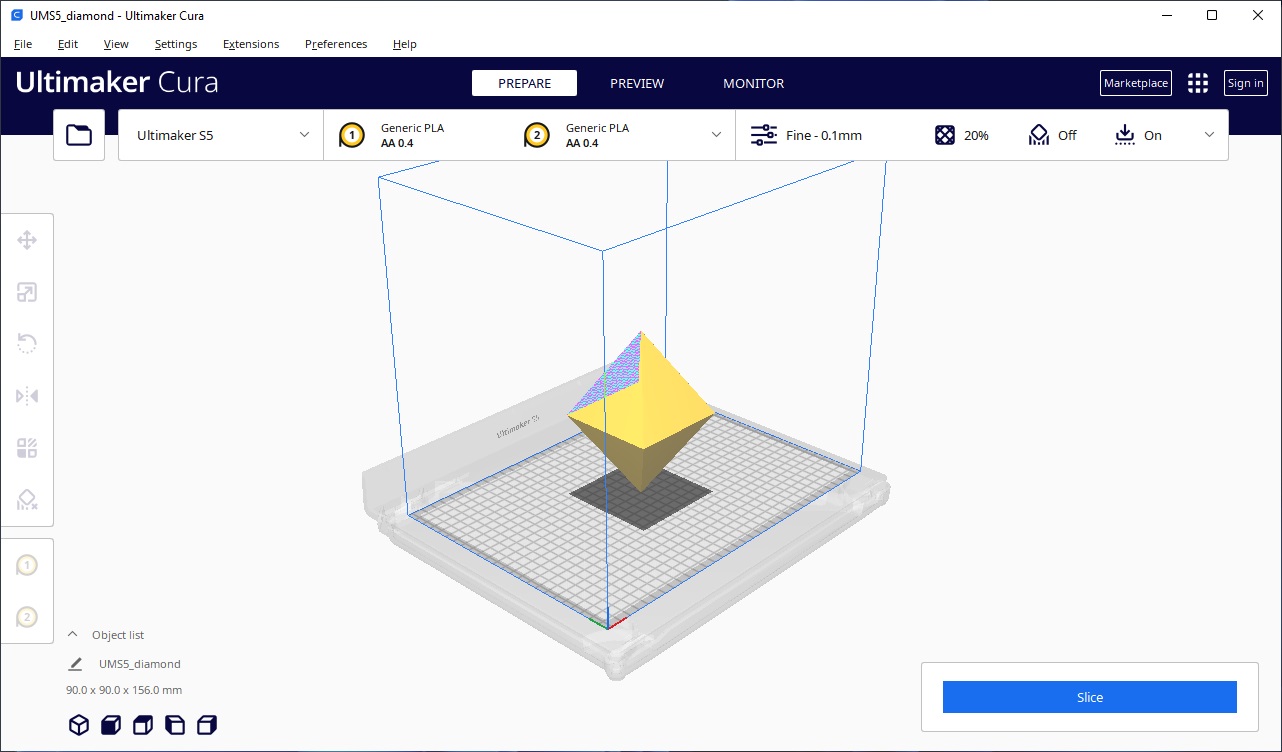Switch to right side view cube

207,725
